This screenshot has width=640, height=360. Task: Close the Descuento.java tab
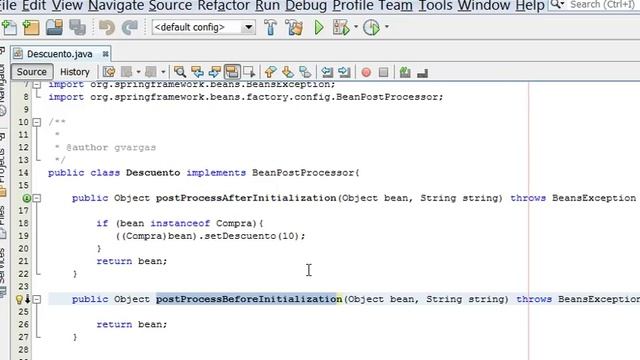105,54
